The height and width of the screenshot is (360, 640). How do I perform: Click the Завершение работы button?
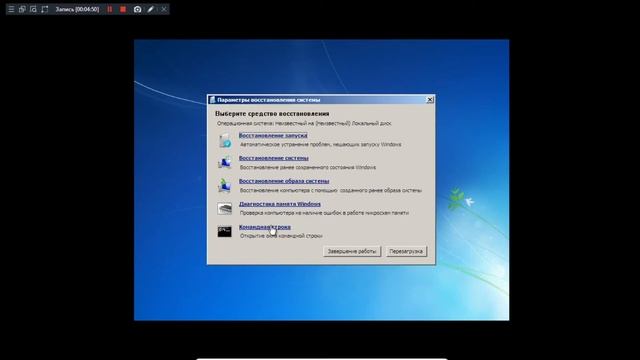tap(352, 251)
